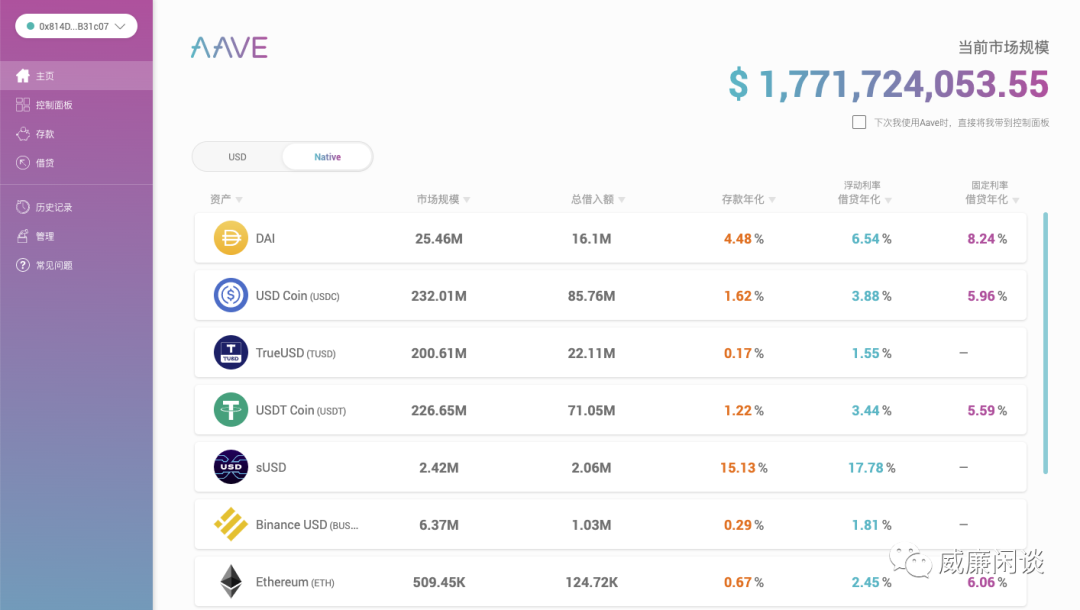Select the Native display toggle
This screenshot has width=1080, height=610.
point(327,157)
